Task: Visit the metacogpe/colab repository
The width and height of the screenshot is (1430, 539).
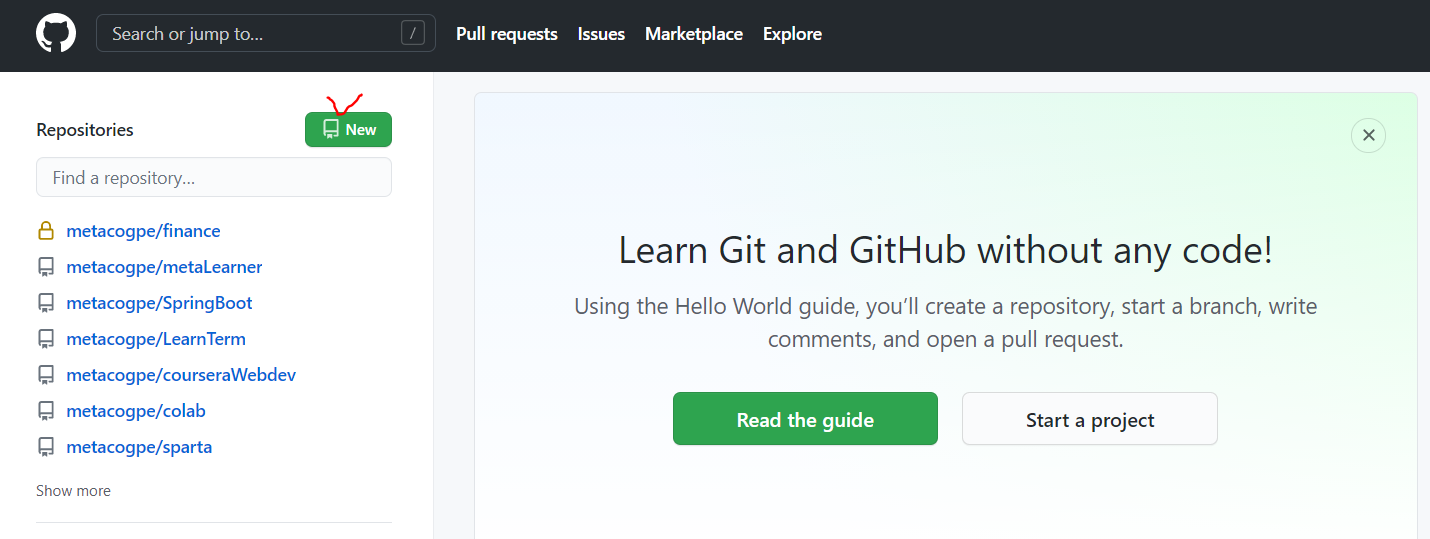Action: (136, 411)
